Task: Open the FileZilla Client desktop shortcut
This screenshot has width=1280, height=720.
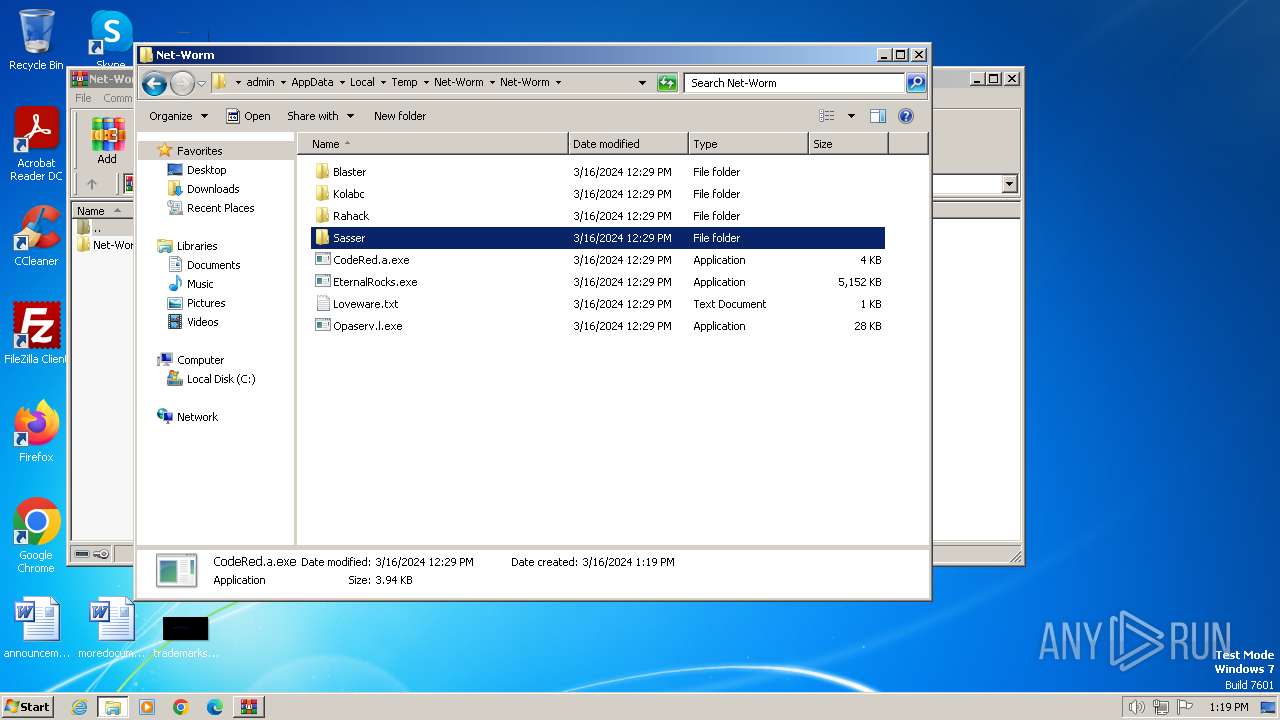Action: click(x=36, y=334)
